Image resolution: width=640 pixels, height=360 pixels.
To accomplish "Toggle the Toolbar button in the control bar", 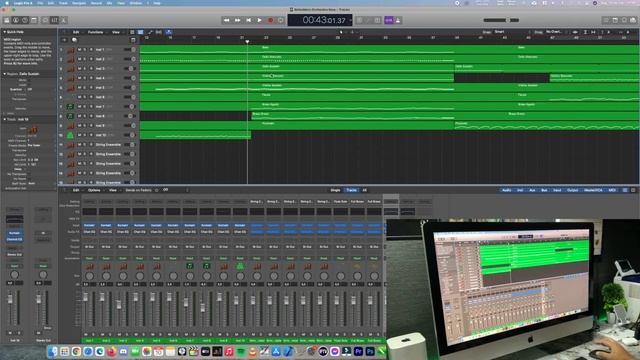I will pos(34,20).
